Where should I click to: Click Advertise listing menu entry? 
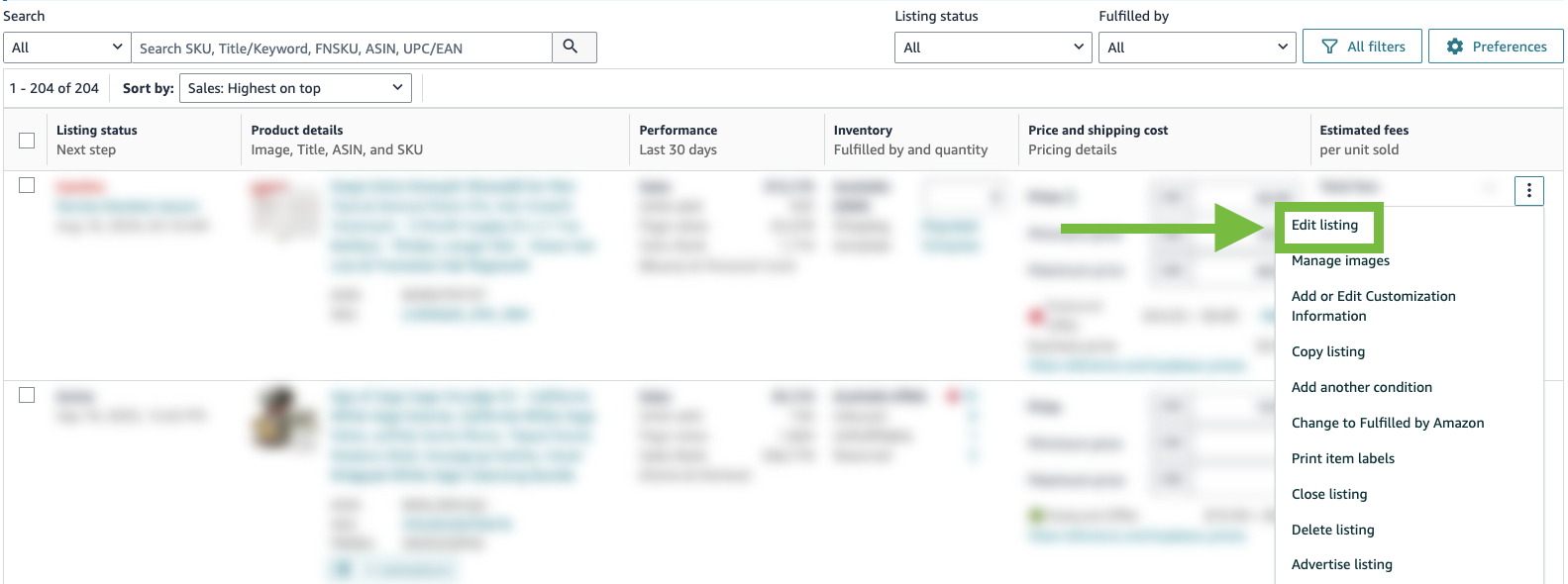point(1341,564)
